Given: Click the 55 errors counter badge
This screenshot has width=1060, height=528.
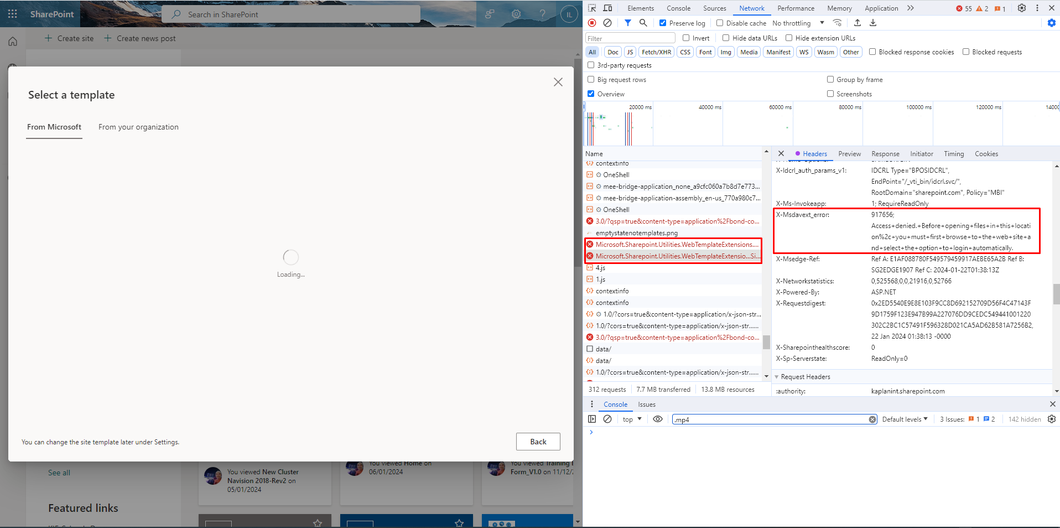Looking at the screenshot, I should point(963,8).
